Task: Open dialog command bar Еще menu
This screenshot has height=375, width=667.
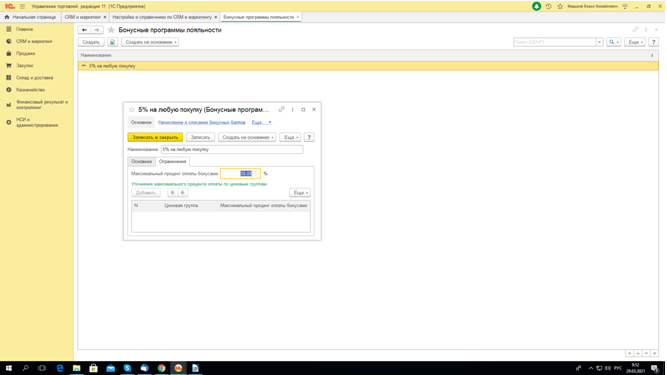Action: pos(291,137)
